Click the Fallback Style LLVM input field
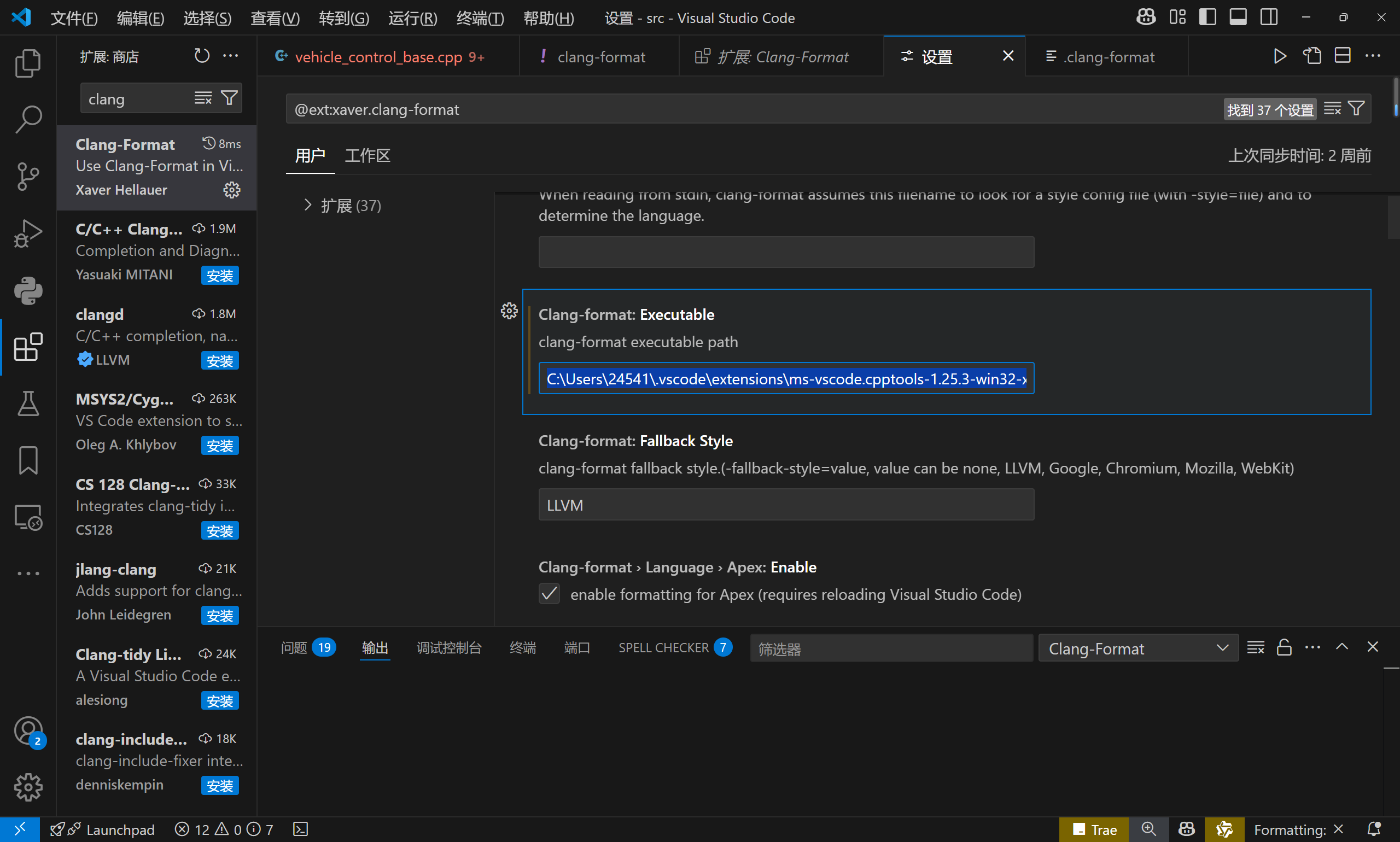This screenshot has width=1400, height=842. (785, 505)
